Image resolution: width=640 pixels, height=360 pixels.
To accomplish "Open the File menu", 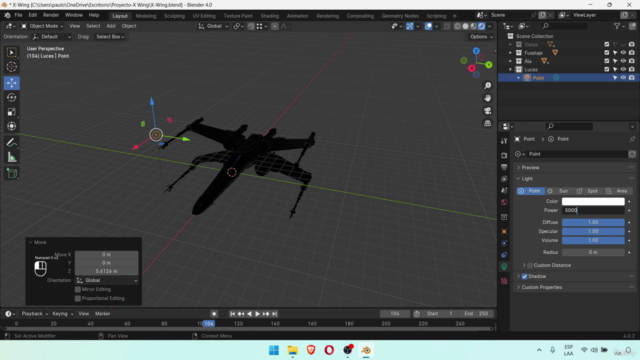I will tap(18, 15).
